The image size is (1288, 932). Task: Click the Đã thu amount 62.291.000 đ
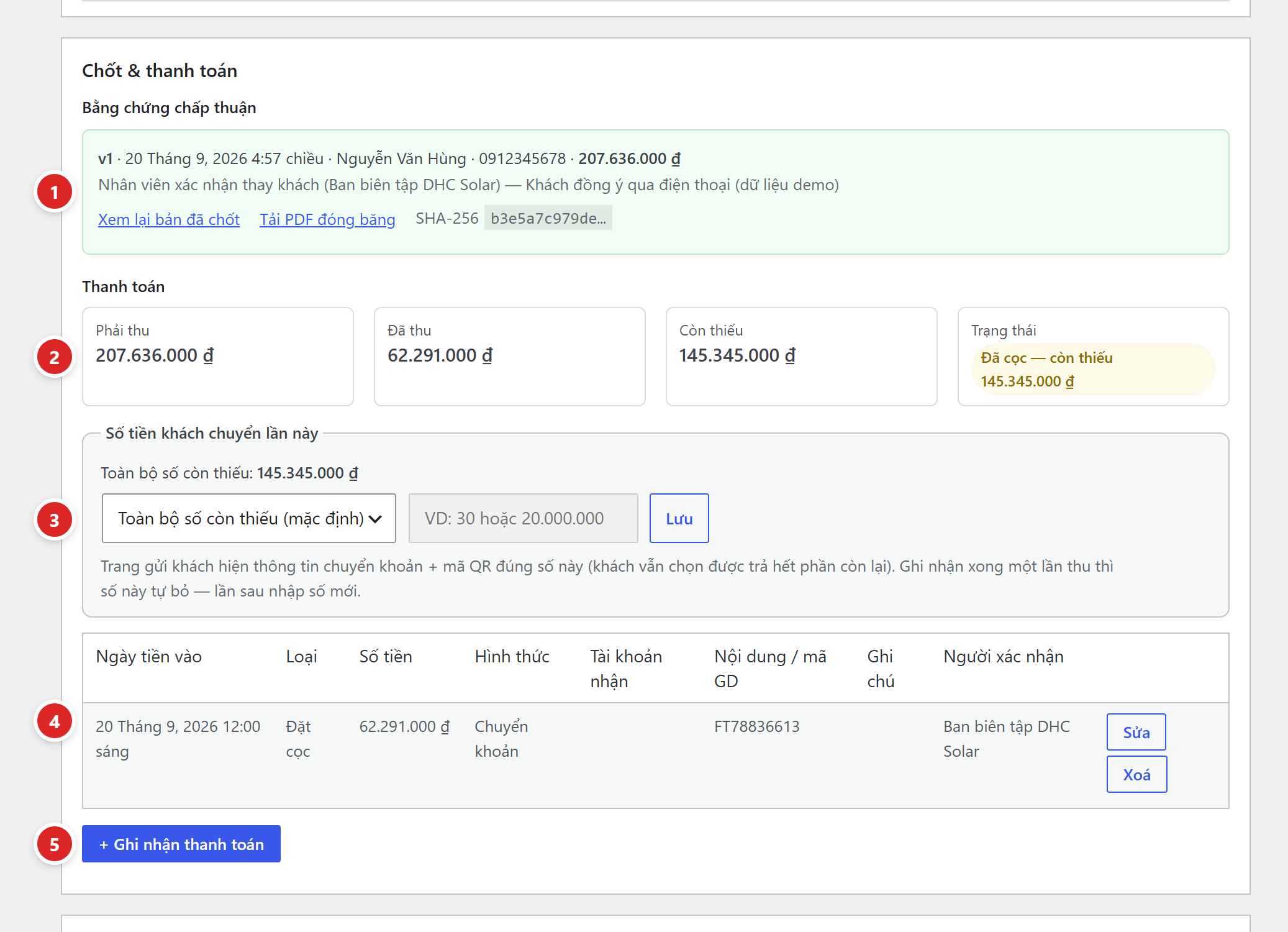pyautogui.click(x=440, y=355)
